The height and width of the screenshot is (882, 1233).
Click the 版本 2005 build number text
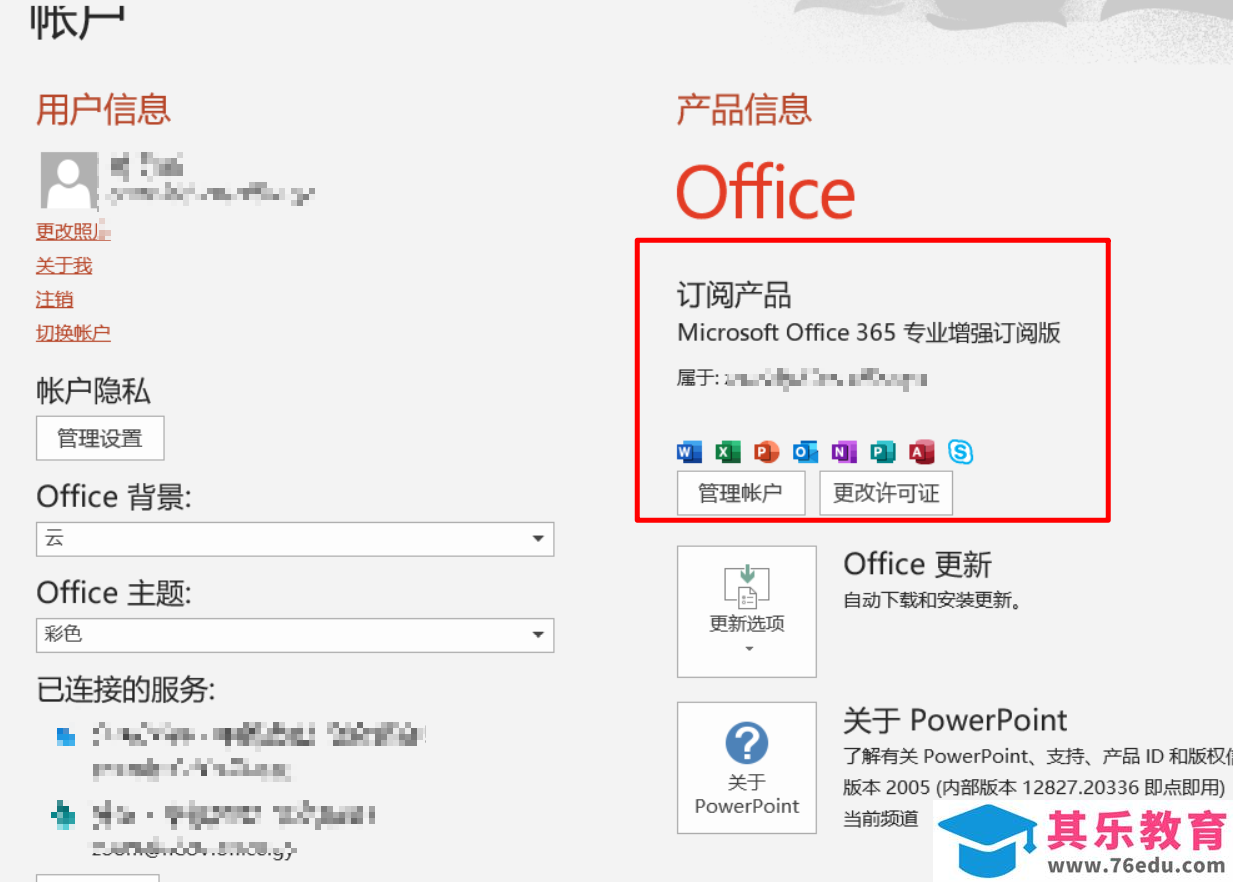pos(1035,787)
